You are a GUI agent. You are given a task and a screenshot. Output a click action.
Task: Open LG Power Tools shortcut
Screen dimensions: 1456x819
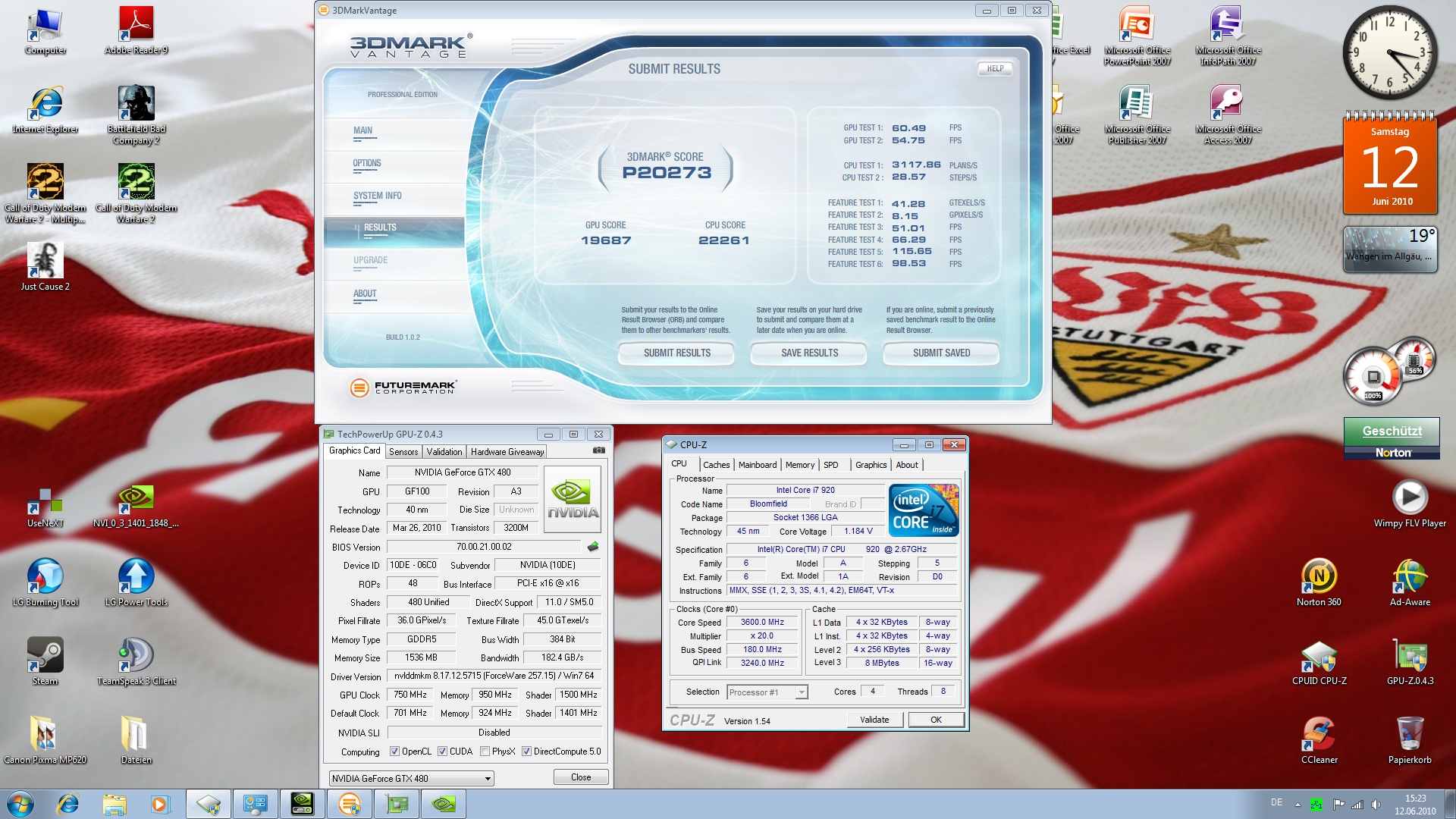pos(136,582)
